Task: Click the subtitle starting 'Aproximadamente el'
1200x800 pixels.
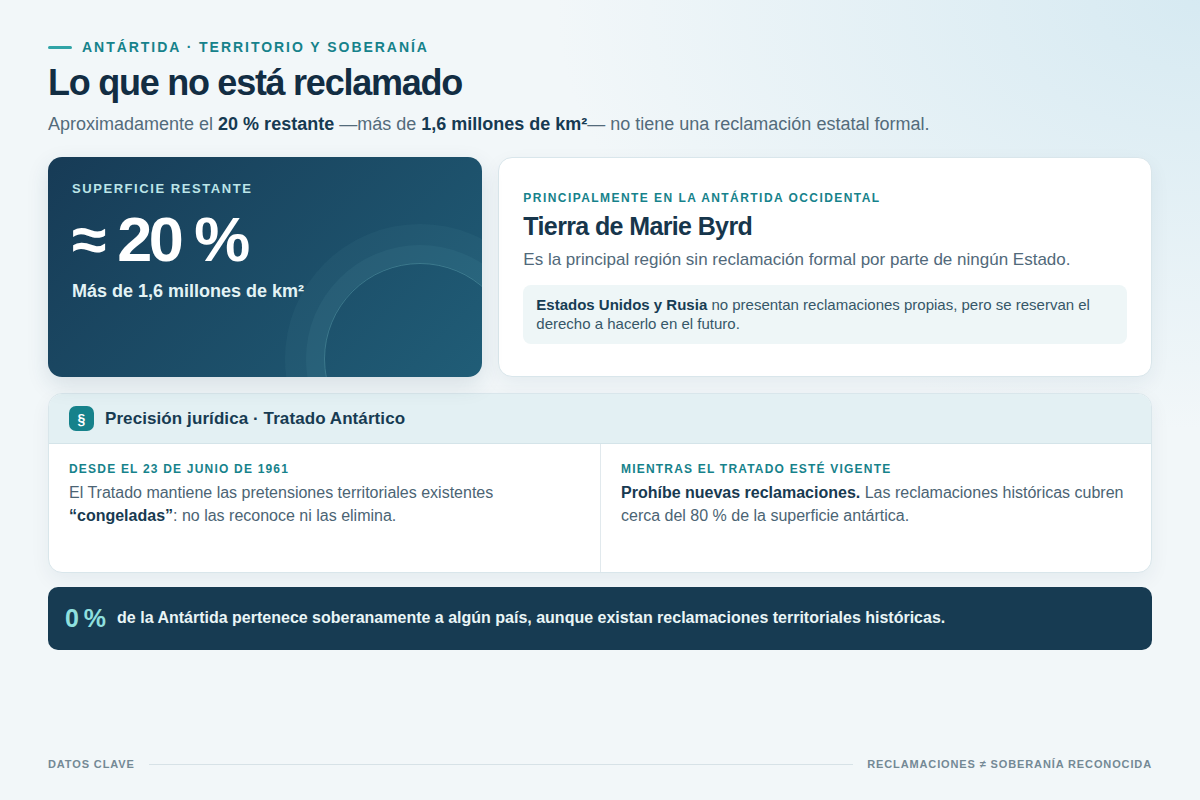Action: pos(489,125)
